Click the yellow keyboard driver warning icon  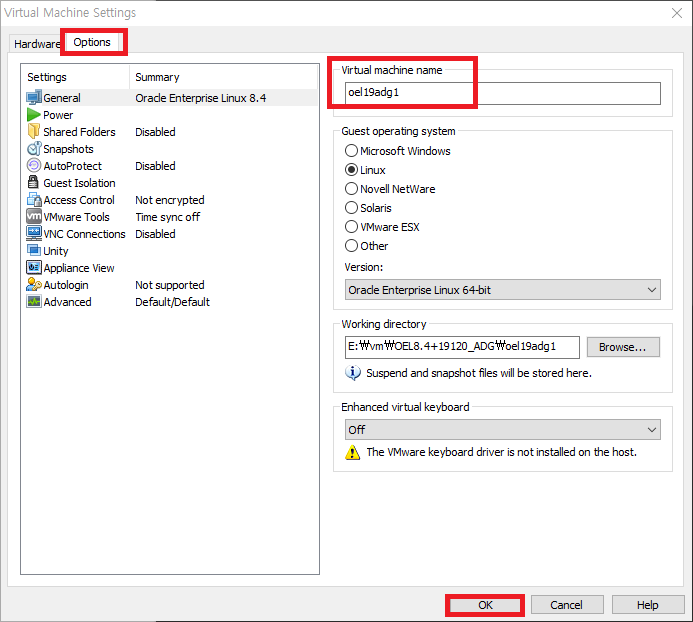point(352,452)
